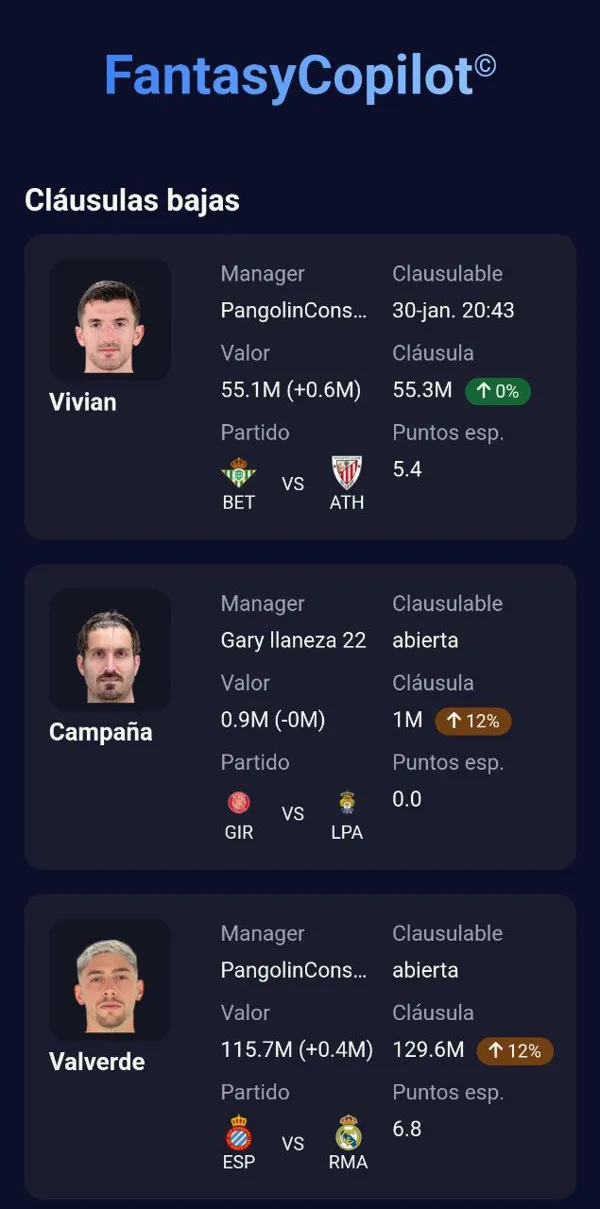This screenshot has width=600, height=1209.
Task: Open PangolinCons manager in Vivian's card
Action: pos(293,310)
